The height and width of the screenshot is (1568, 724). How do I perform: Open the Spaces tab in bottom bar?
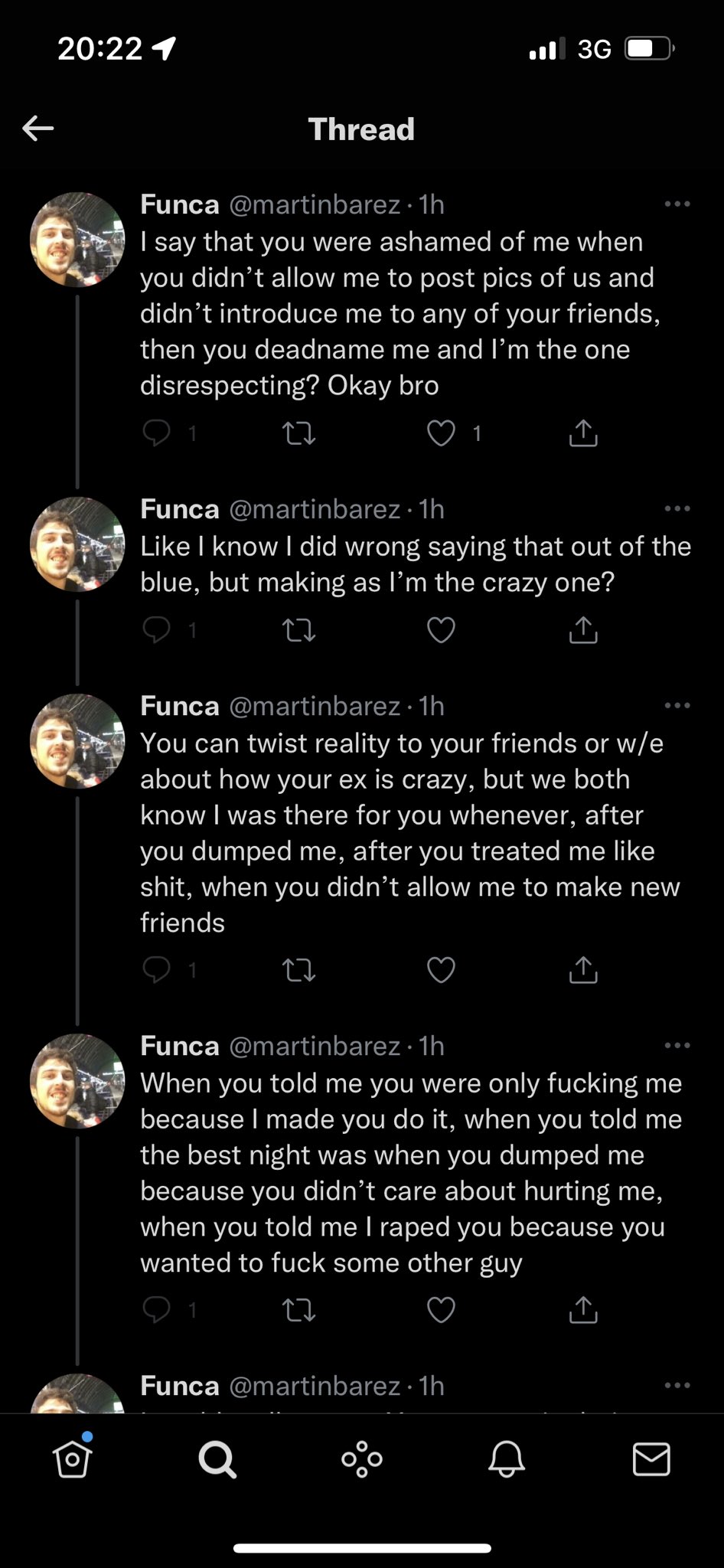pyautogui.click(x=362, y=1459)
